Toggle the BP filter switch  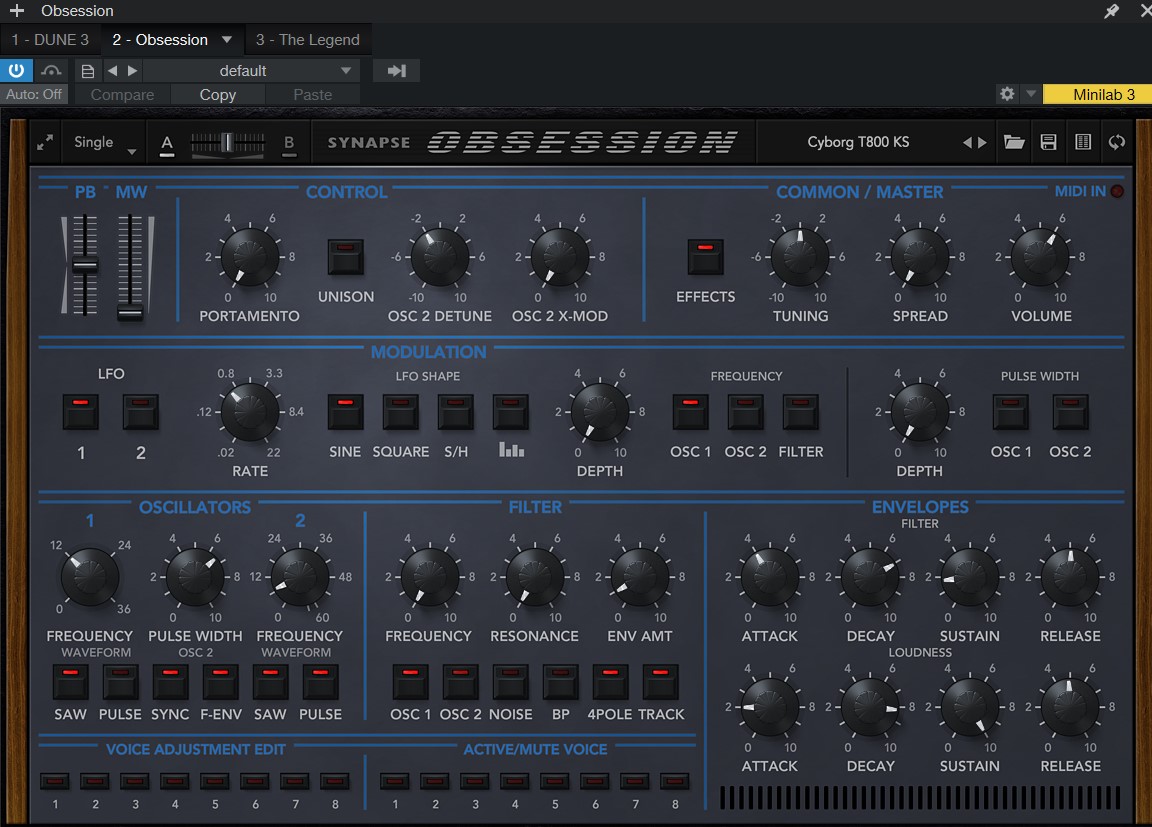561,682
